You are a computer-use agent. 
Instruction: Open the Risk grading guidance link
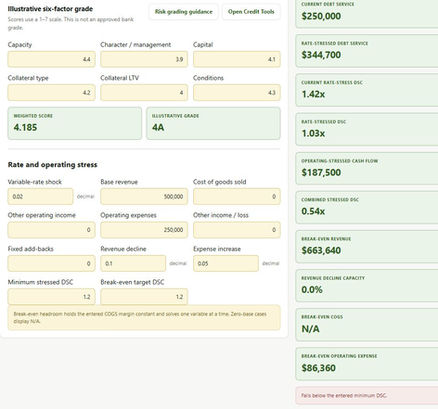pyautogui.click(x=184, y=12)
